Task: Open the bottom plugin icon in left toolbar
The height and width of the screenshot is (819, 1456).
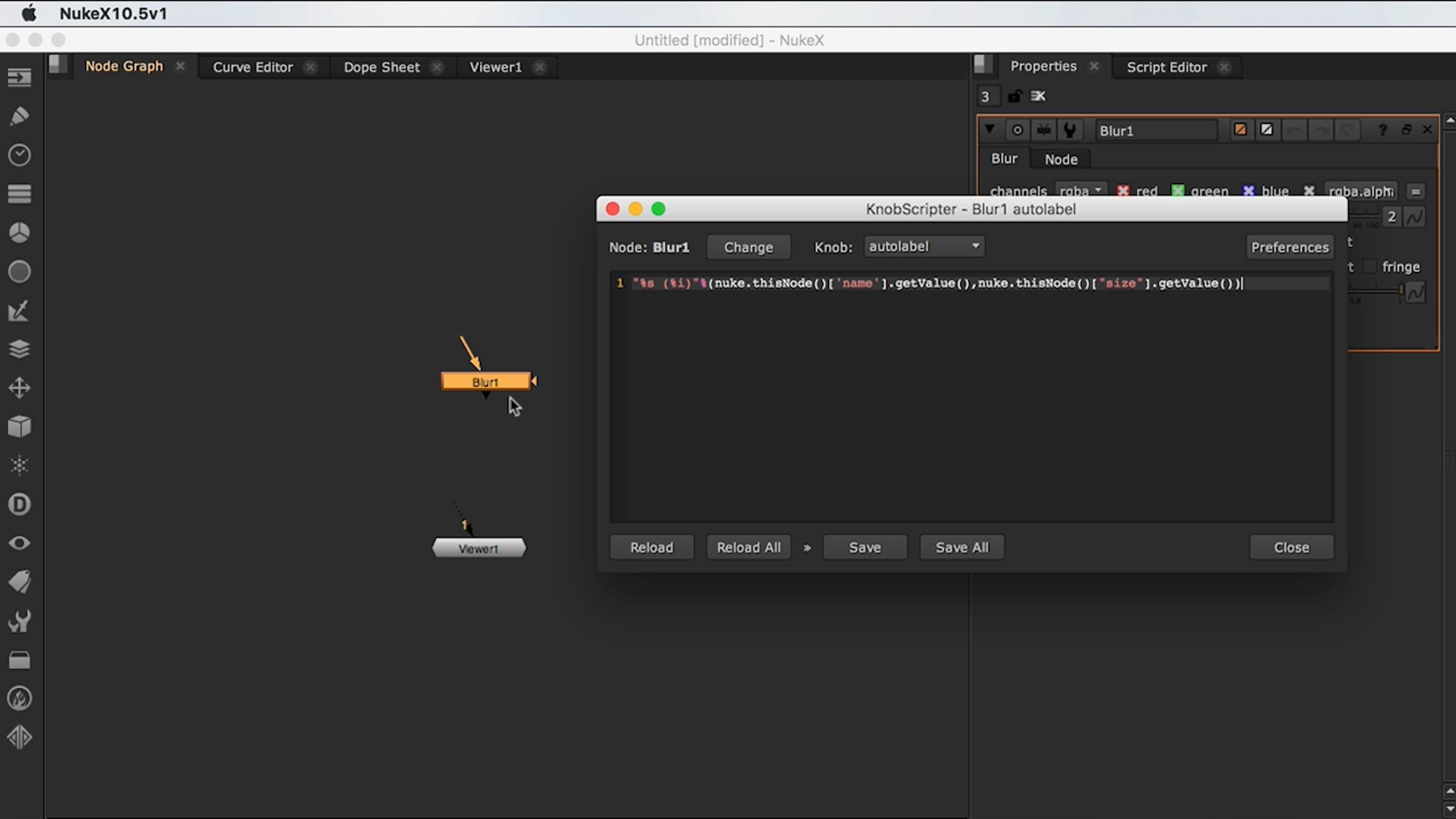Action: pos(19,737)
